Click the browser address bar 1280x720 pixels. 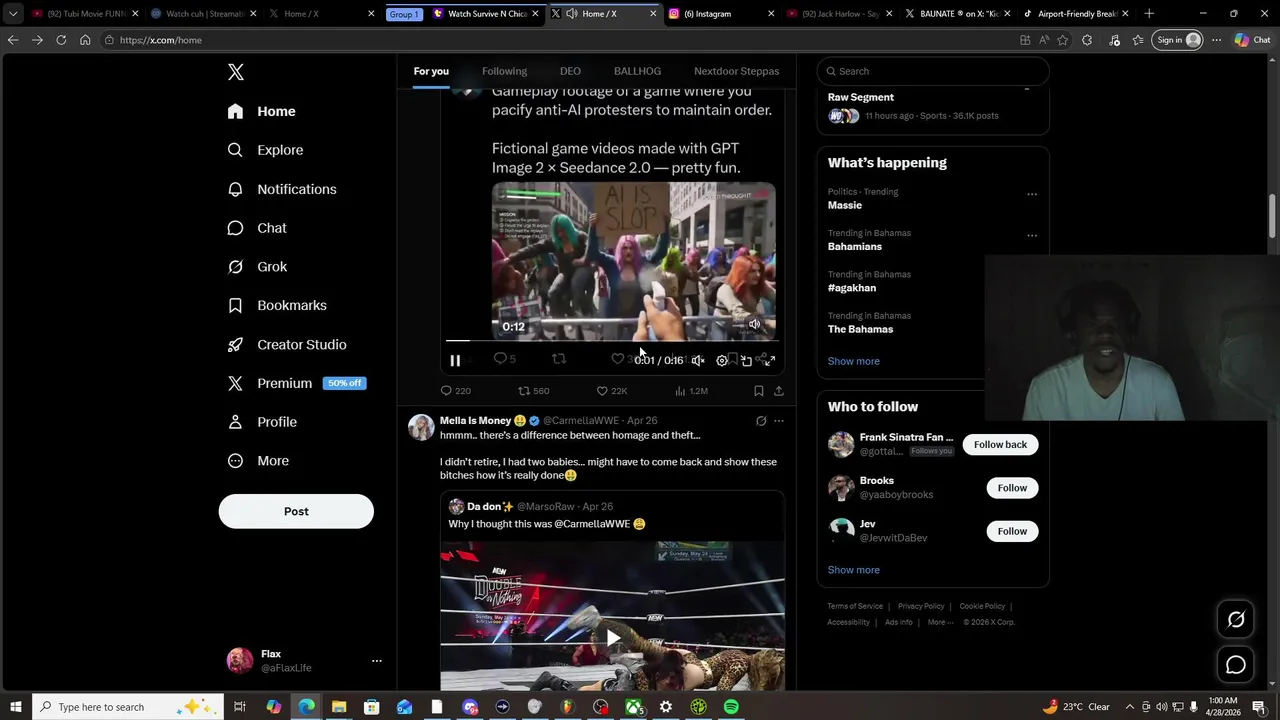click(x=560, y=40)
